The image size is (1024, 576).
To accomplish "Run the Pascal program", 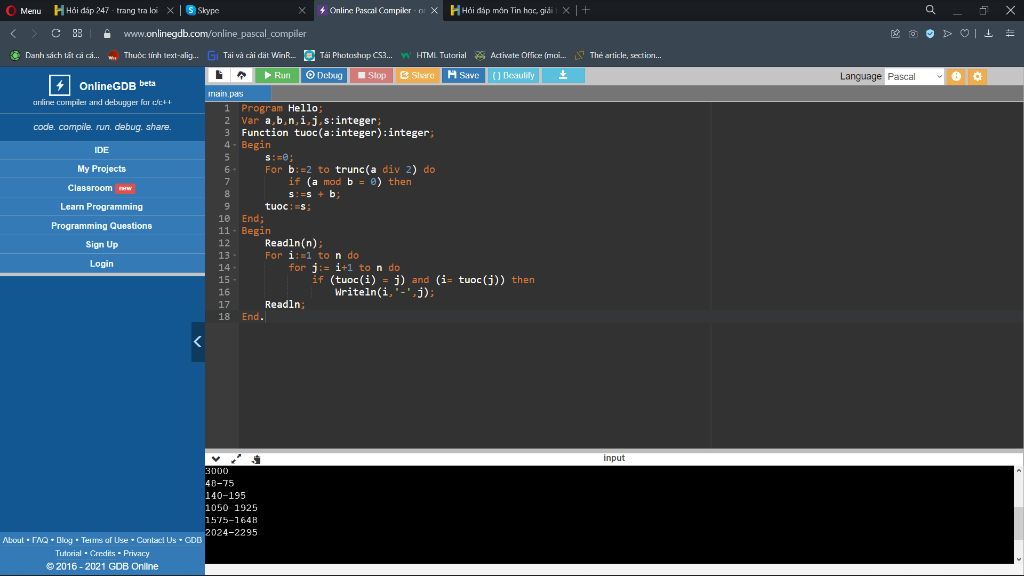I will pyautogui.click(x=277, y=75).
